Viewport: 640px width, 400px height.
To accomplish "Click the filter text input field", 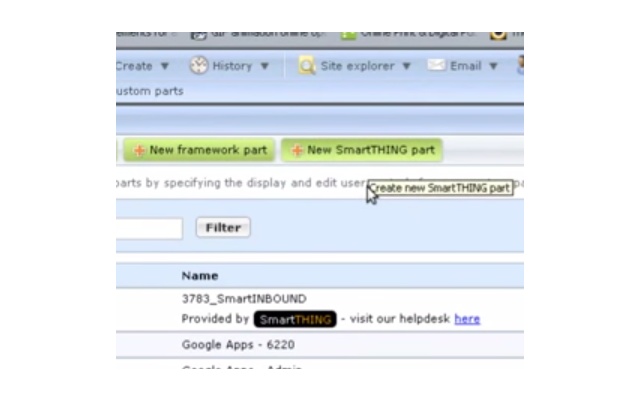I will click(149, 228).
